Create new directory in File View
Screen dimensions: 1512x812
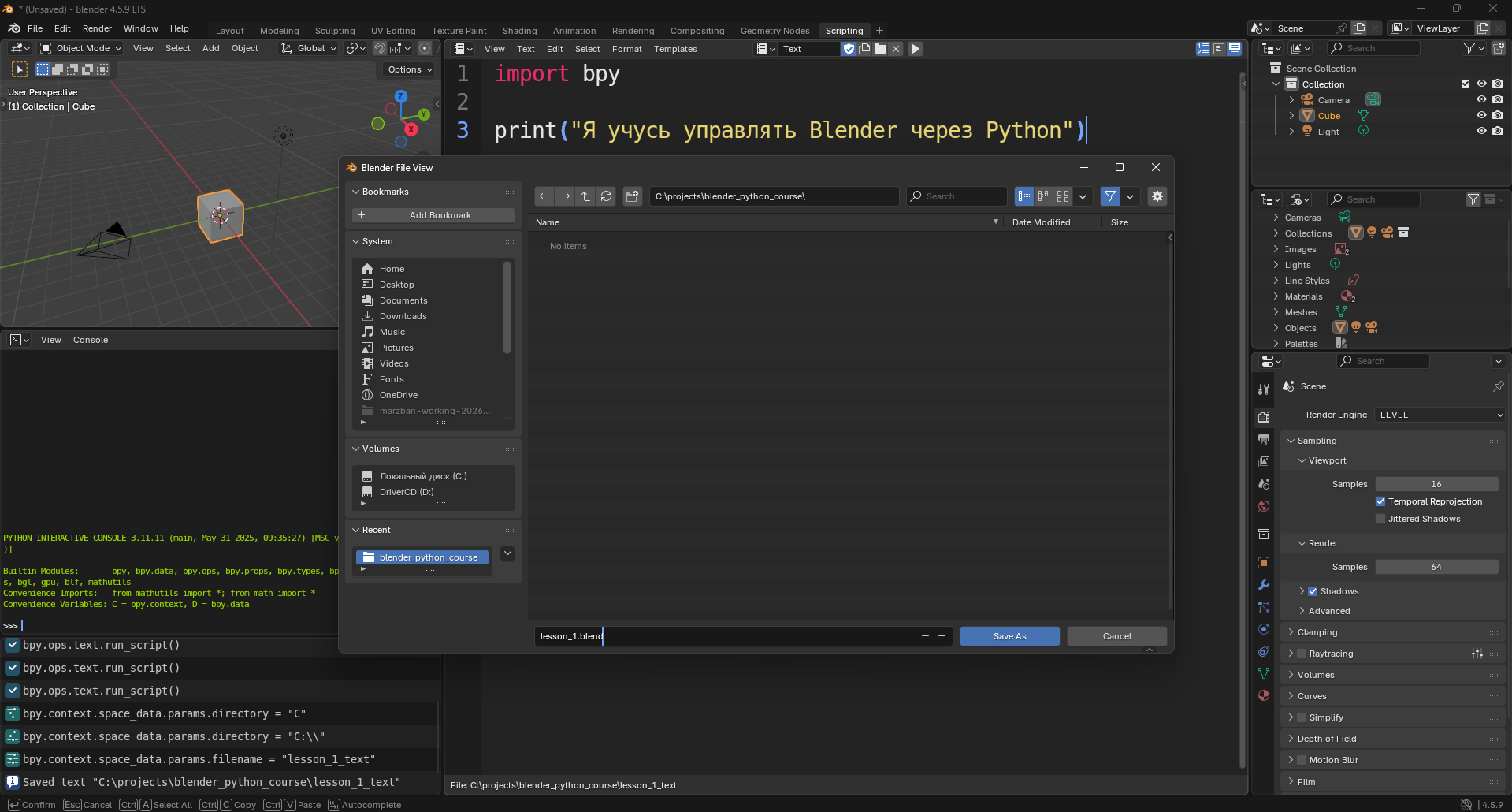click(633, 196)
